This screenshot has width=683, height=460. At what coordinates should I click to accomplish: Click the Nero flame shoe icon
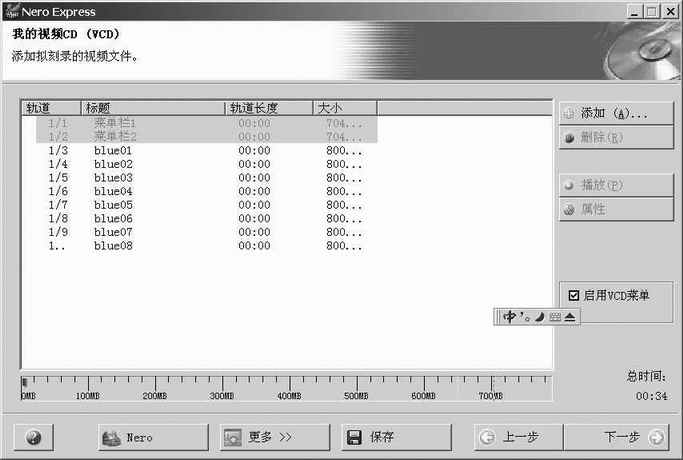tap(112, 438)
